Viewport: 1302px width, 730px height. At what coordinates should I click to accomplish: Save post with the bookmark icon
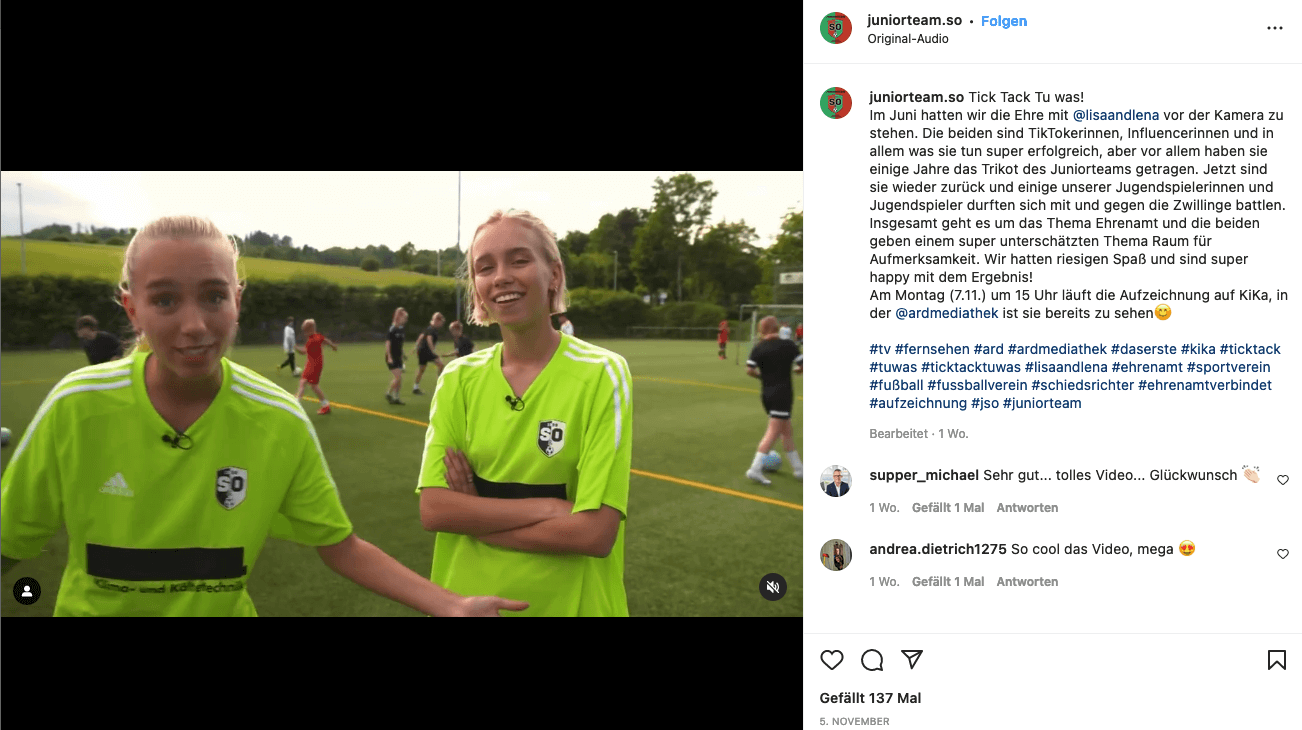click(1277, 660)
